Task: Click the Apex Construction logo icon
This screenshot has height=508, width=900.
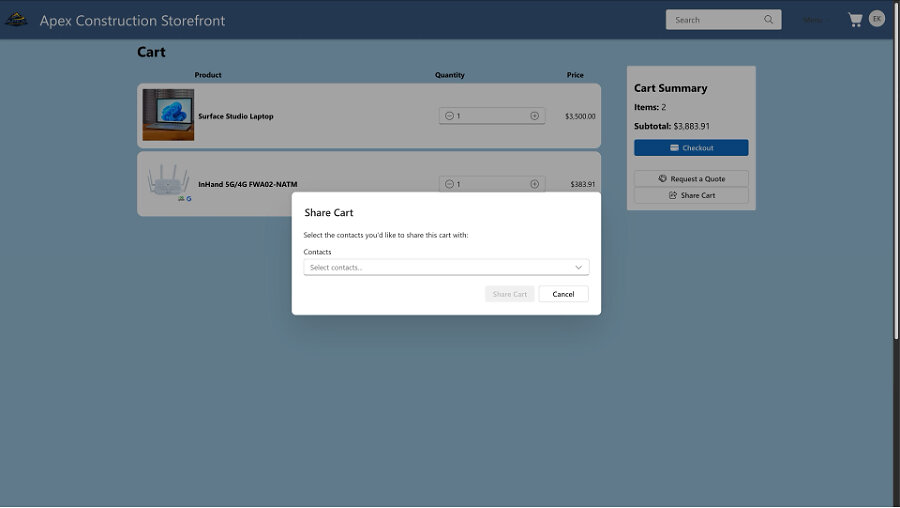Action: [16, 20]
